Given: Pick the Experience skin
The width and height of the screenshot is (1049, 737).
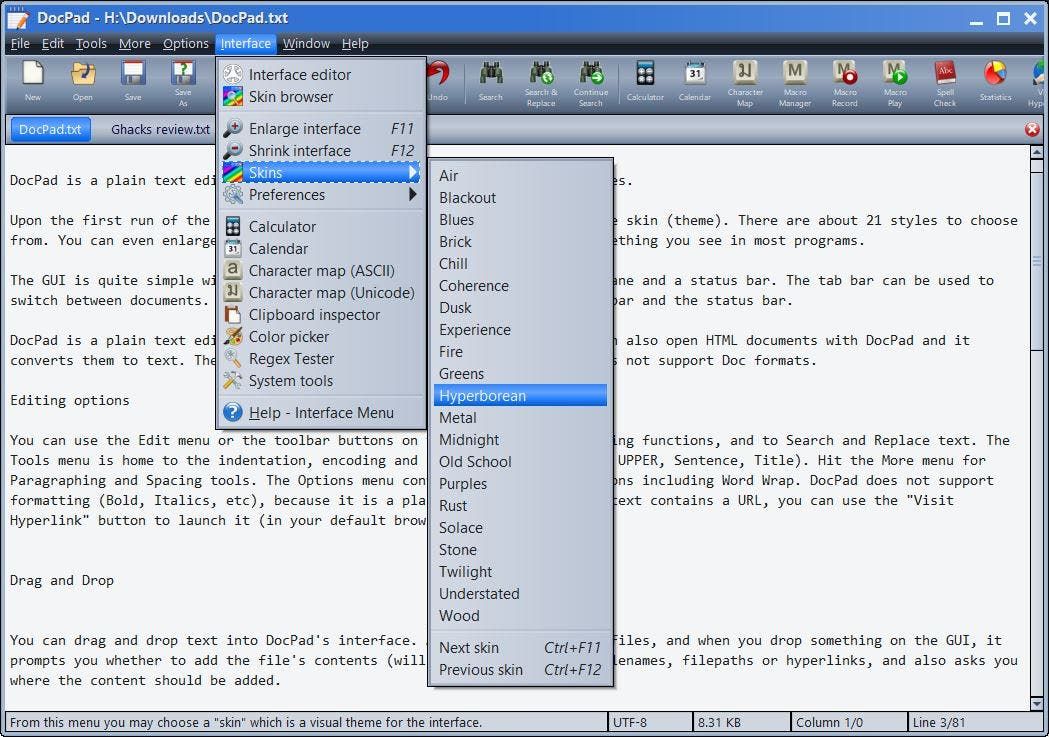Looking at the screenshot, I should click(520, 330).
